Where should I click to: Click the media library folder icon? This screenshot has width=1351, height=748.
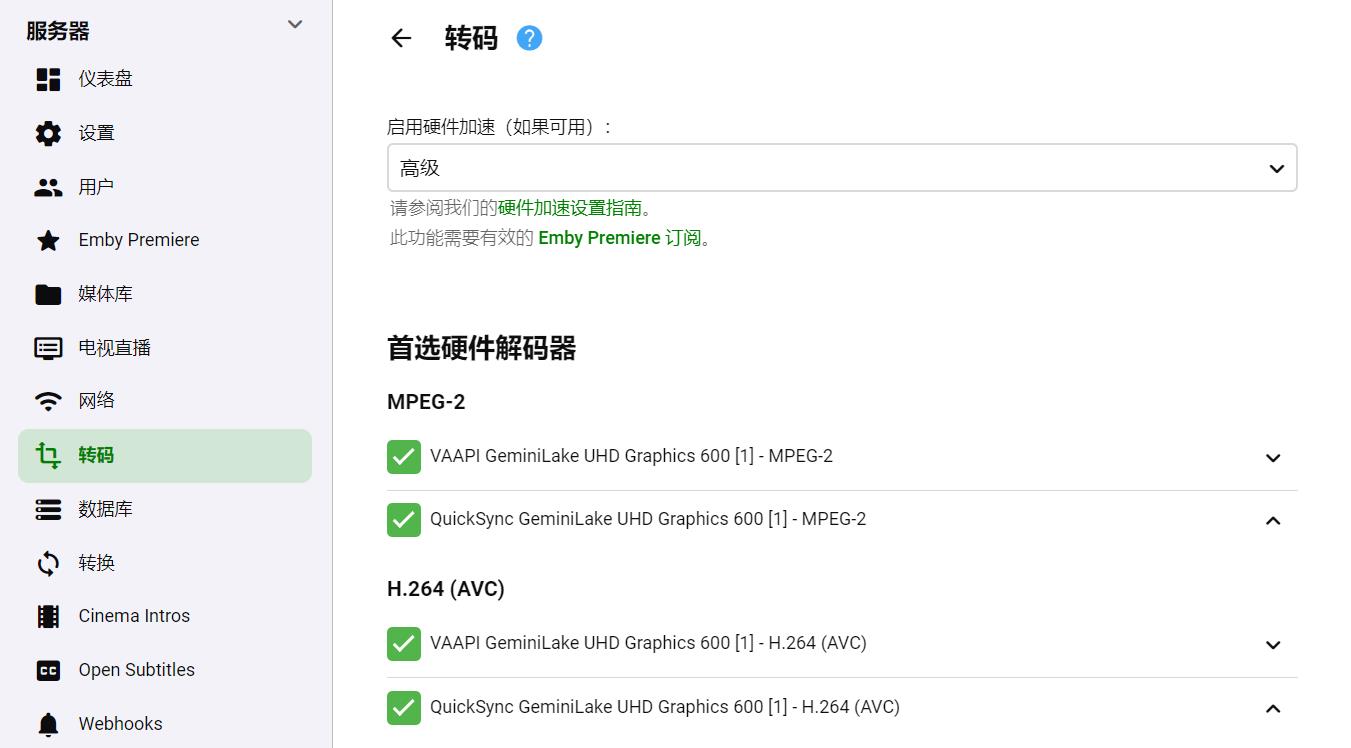coord(48,294)
